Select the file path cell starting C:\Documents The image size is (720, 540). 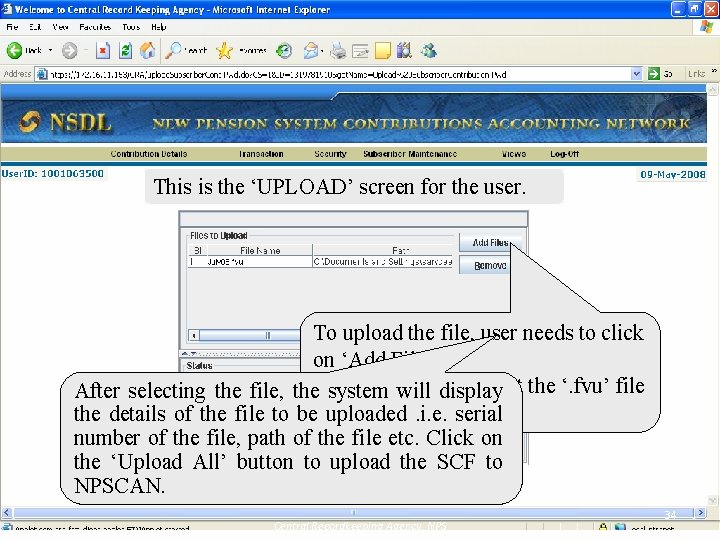383,262
